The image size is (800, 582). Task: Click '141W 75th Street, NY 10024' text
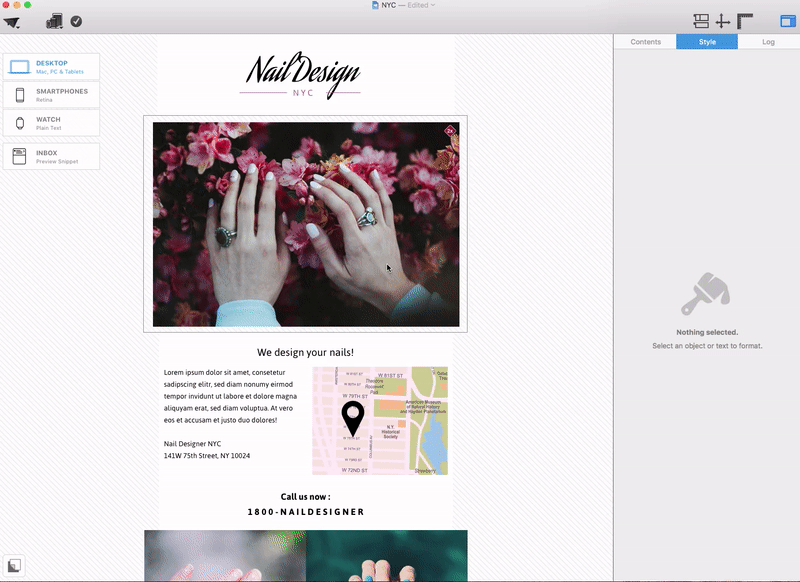[x=207, y=456]
